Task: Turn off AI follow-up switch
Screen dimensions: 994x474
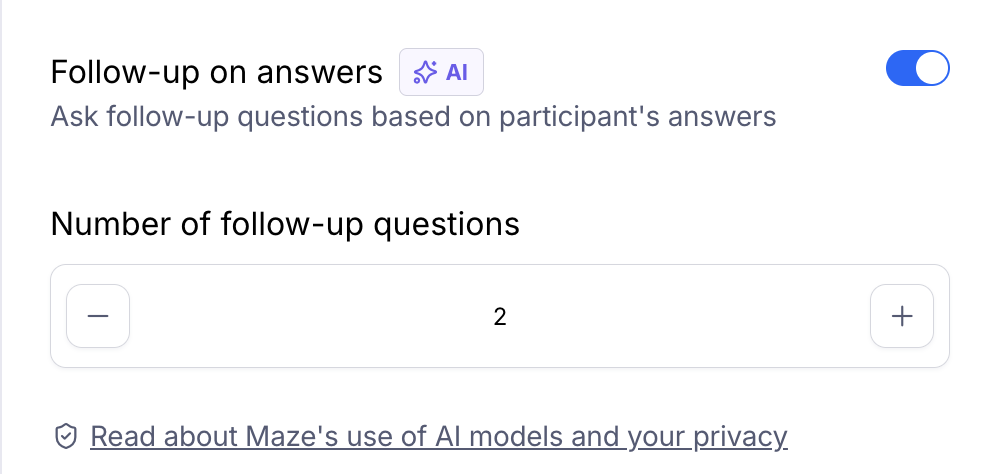Action: point(917,69)
